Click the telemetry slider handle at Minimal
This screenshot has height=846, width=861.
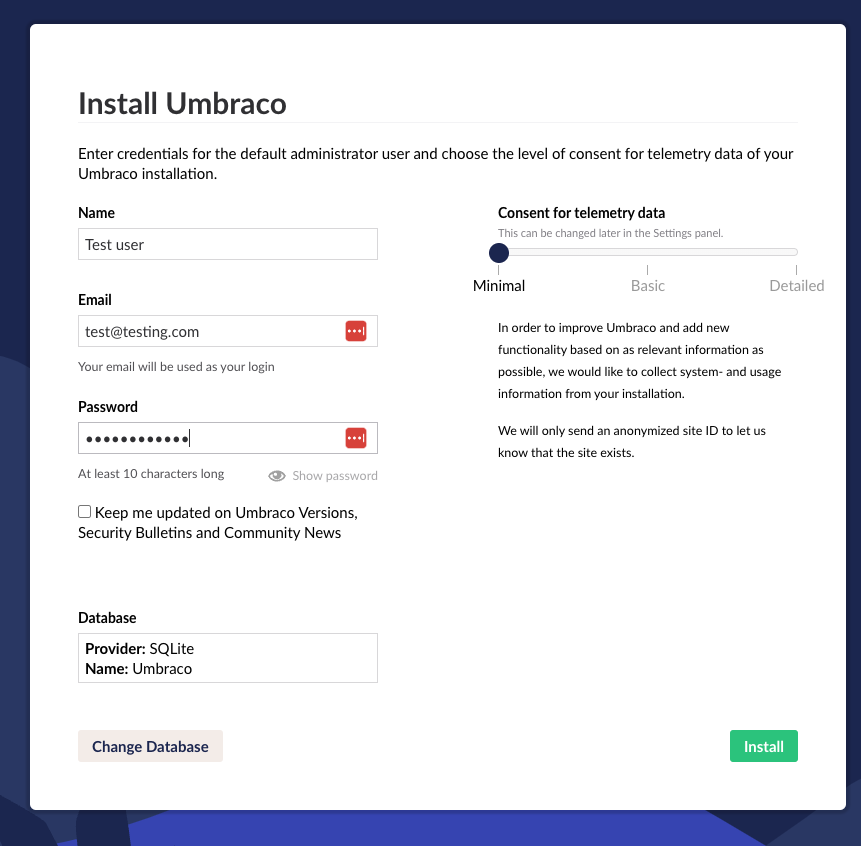coord(499,253)
